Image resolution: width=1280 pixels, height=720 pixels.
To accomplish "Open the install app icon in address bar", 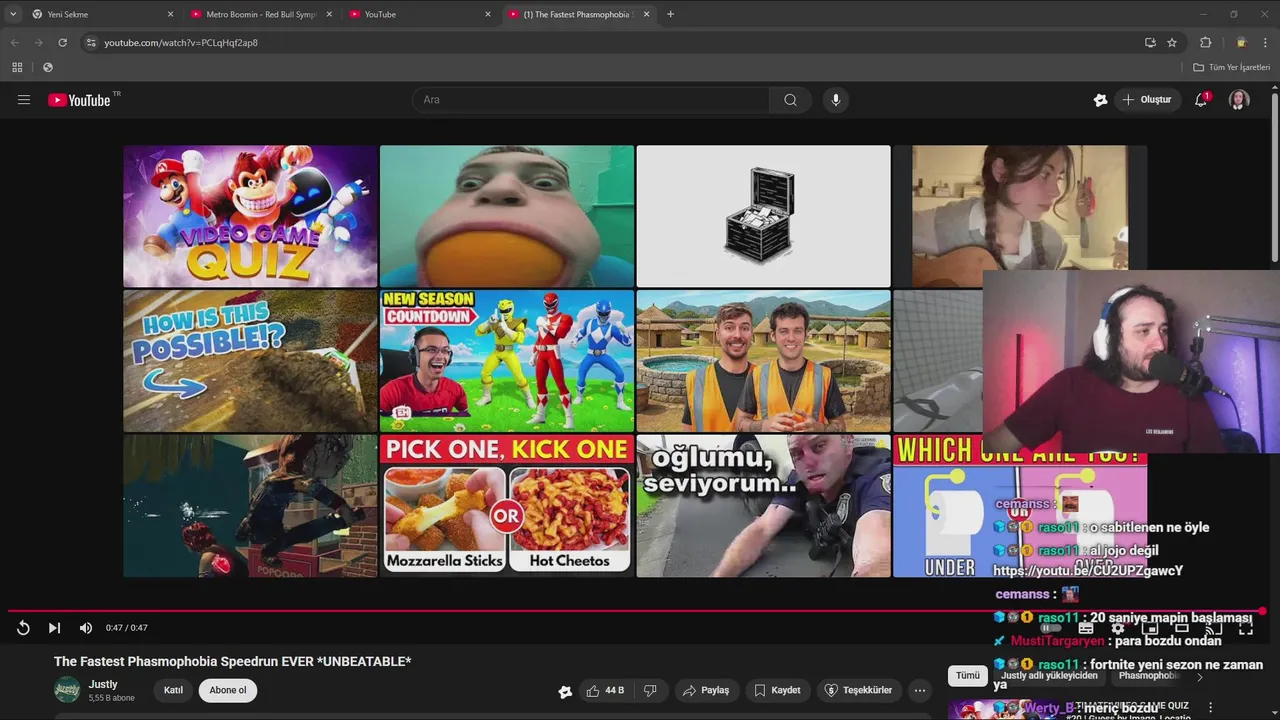I will tap(1150, 43).
